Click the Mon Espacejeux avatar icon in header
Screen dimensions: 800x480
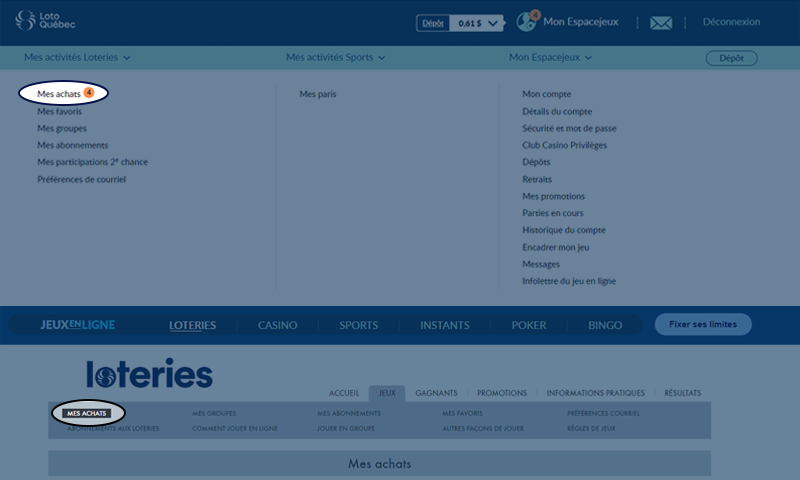click(527, 22)
